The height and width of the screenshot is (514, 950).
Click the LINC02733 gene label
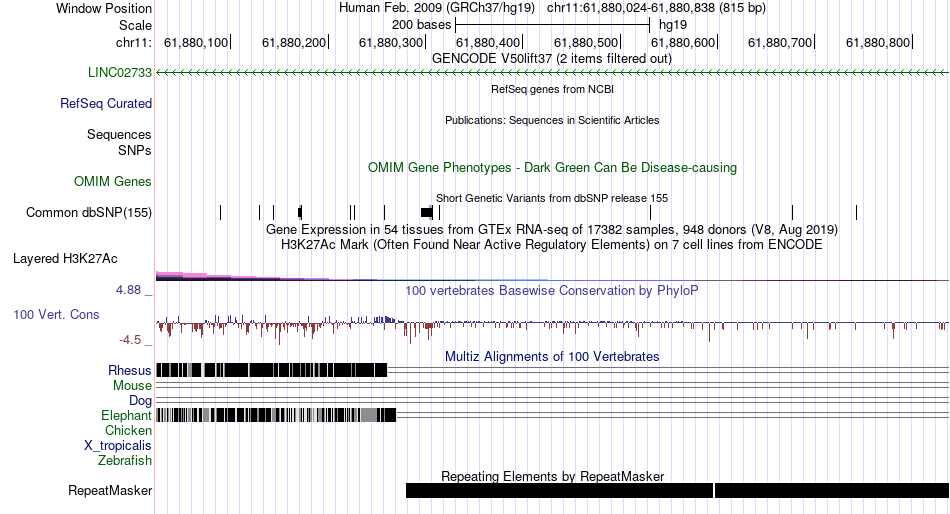119,73
